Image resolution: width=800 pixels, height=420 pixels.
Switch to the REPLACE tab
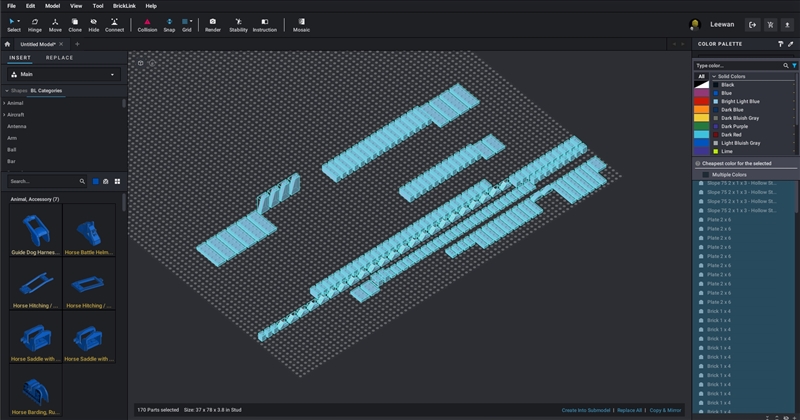click(x=59, y=58)
